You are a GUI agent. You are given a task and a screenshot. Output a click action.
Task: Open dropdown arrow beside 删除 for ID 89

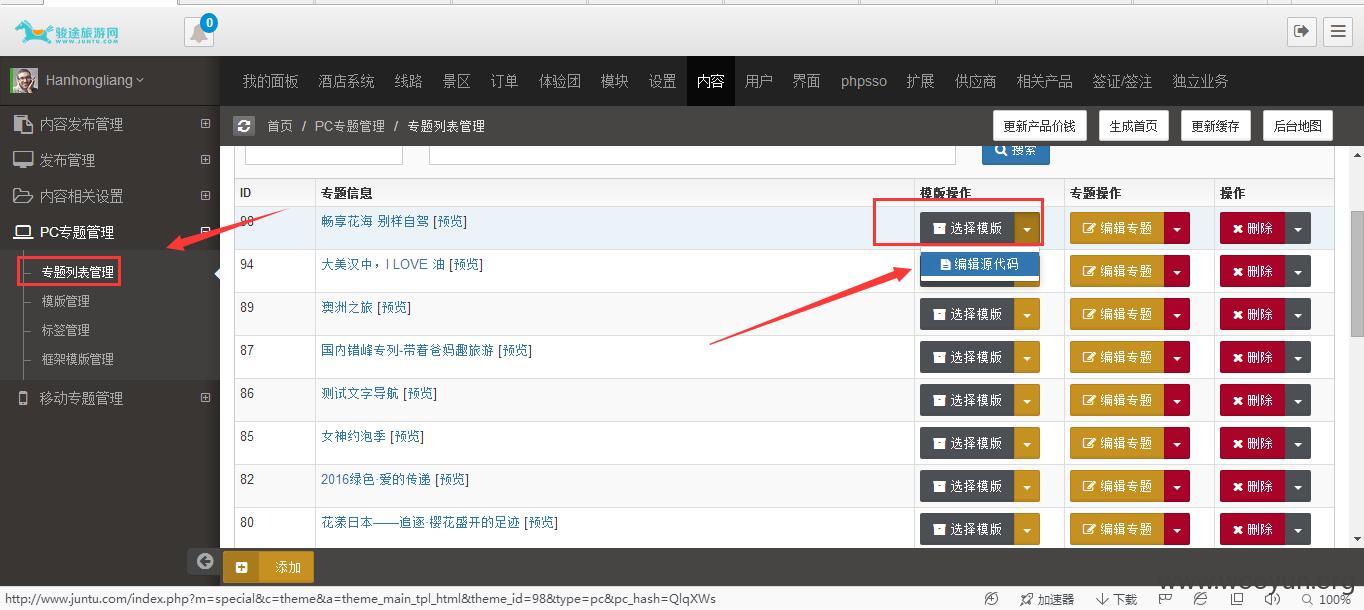(1298, 315)
